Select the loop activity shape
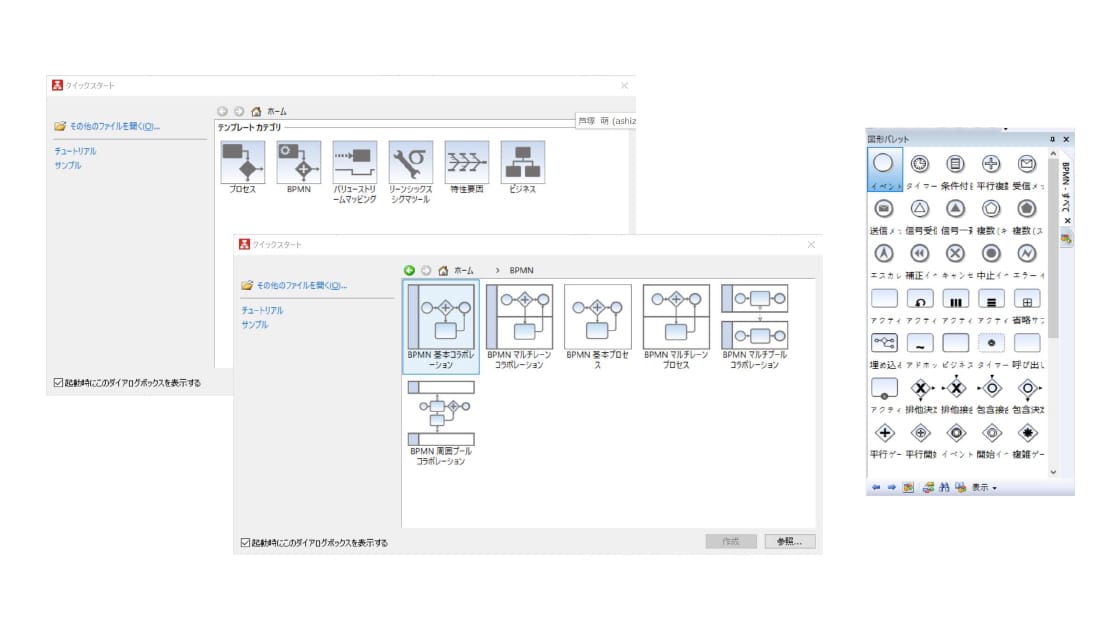Image resolution: width=1120 pixels, height=630 pixels. click(x=920, y=299)
